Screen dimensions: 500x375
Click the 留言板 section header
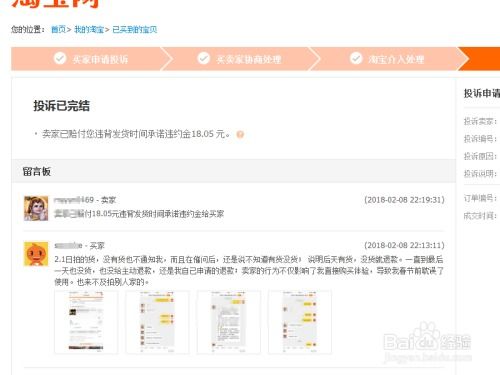(x=37, y=172)
